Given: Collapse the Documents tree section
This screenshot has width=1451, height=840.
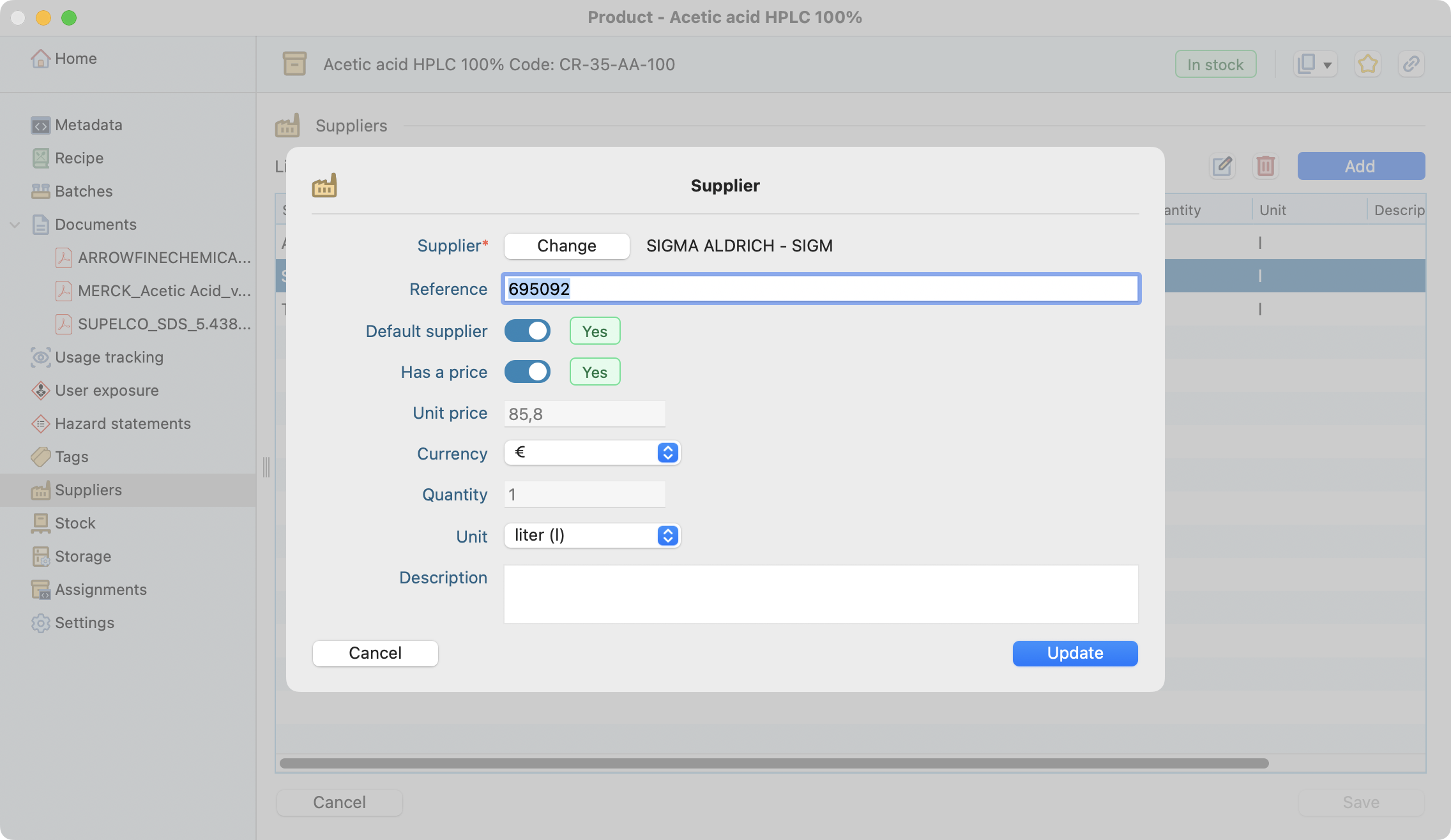Looking at the screenshot, I should tap(15, 225).
